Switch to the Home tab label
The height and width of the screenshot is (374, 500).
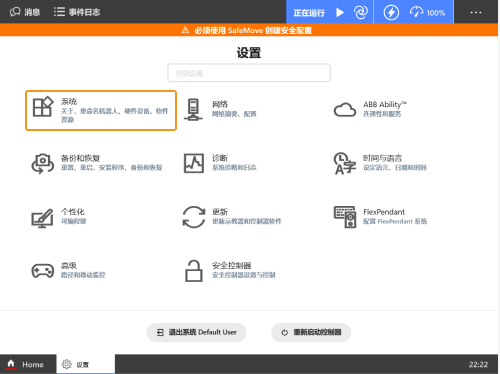click(33, 365)
